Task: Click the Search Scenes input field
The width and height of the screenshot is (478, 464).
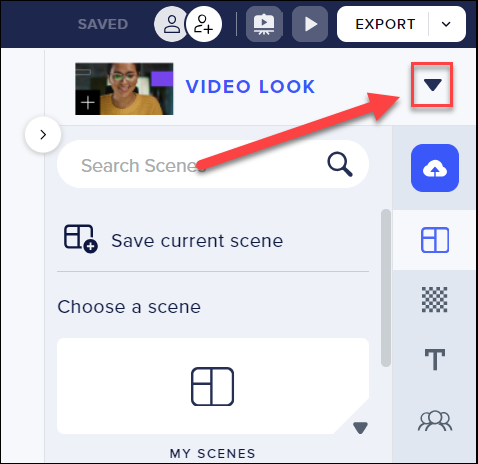Action: tap(213, 164)
